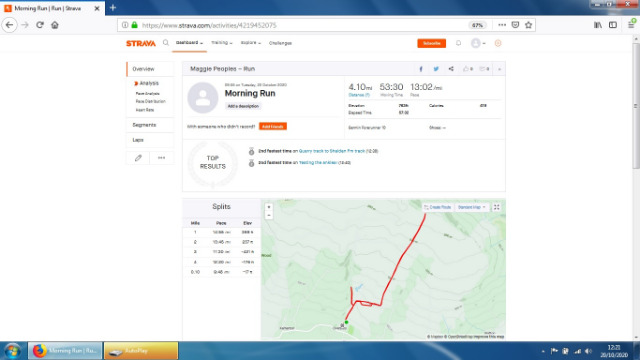This screenshot has width=640, height=360.
Task: Open the notifications bell icon
Action: pyautogui.click(x=458, y=43)
